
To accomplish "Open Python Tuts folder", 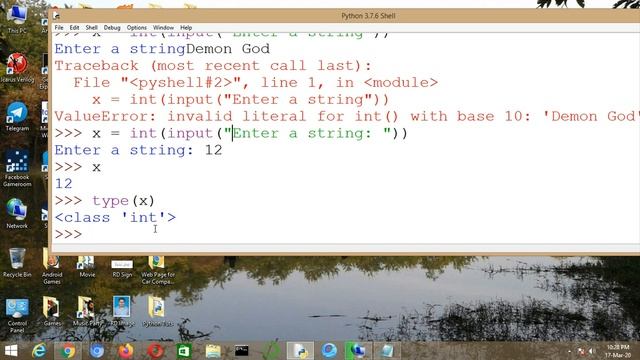I will (157, 311).
